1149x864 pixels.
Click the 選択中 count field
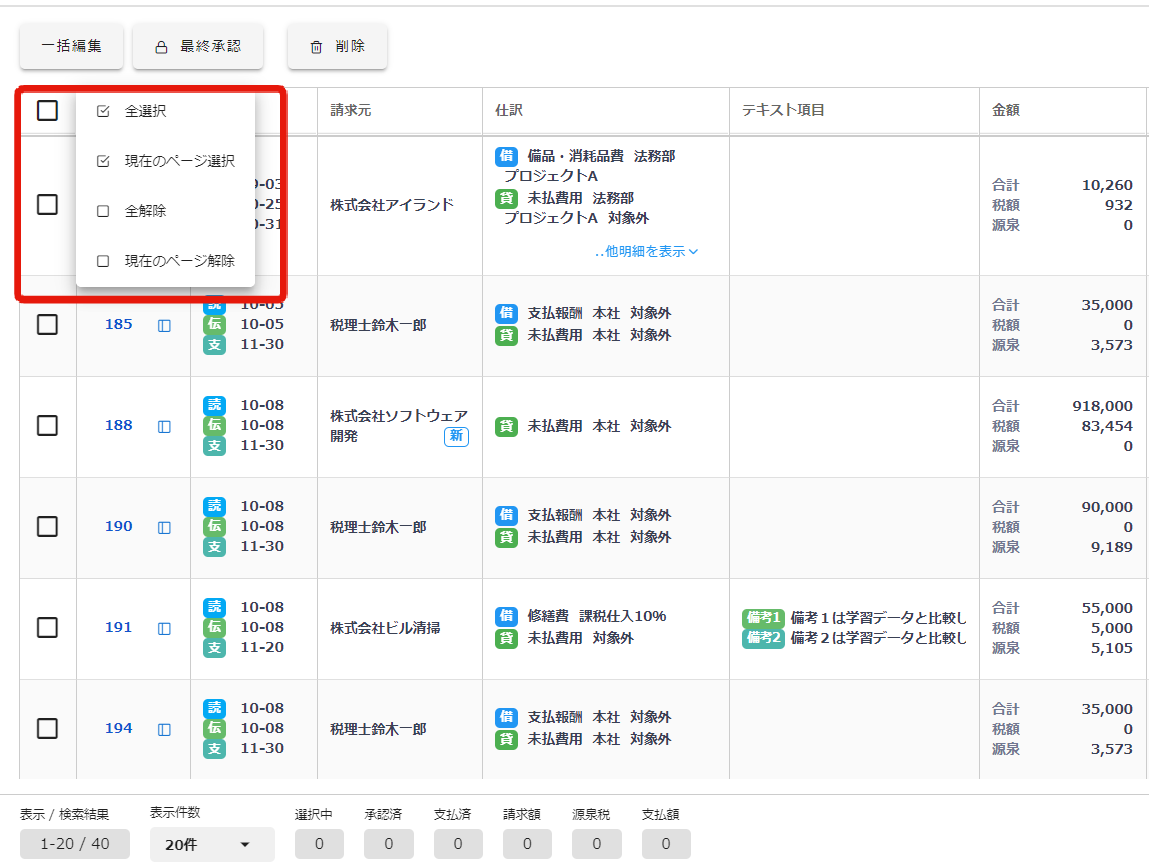(x=319, y=844)
